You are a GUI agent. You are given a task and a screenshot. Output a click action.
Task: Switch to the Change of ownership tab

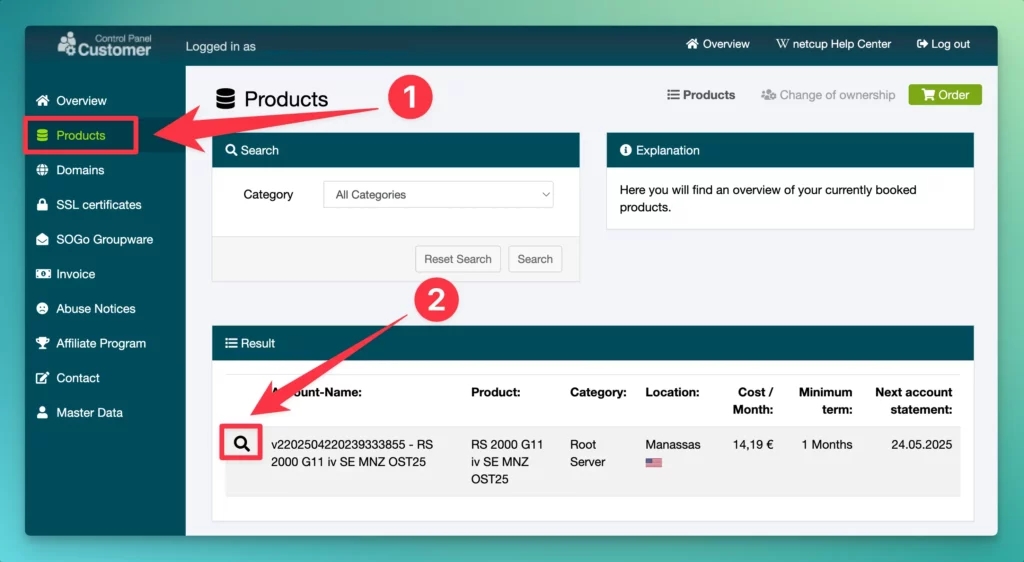(828, 95)
